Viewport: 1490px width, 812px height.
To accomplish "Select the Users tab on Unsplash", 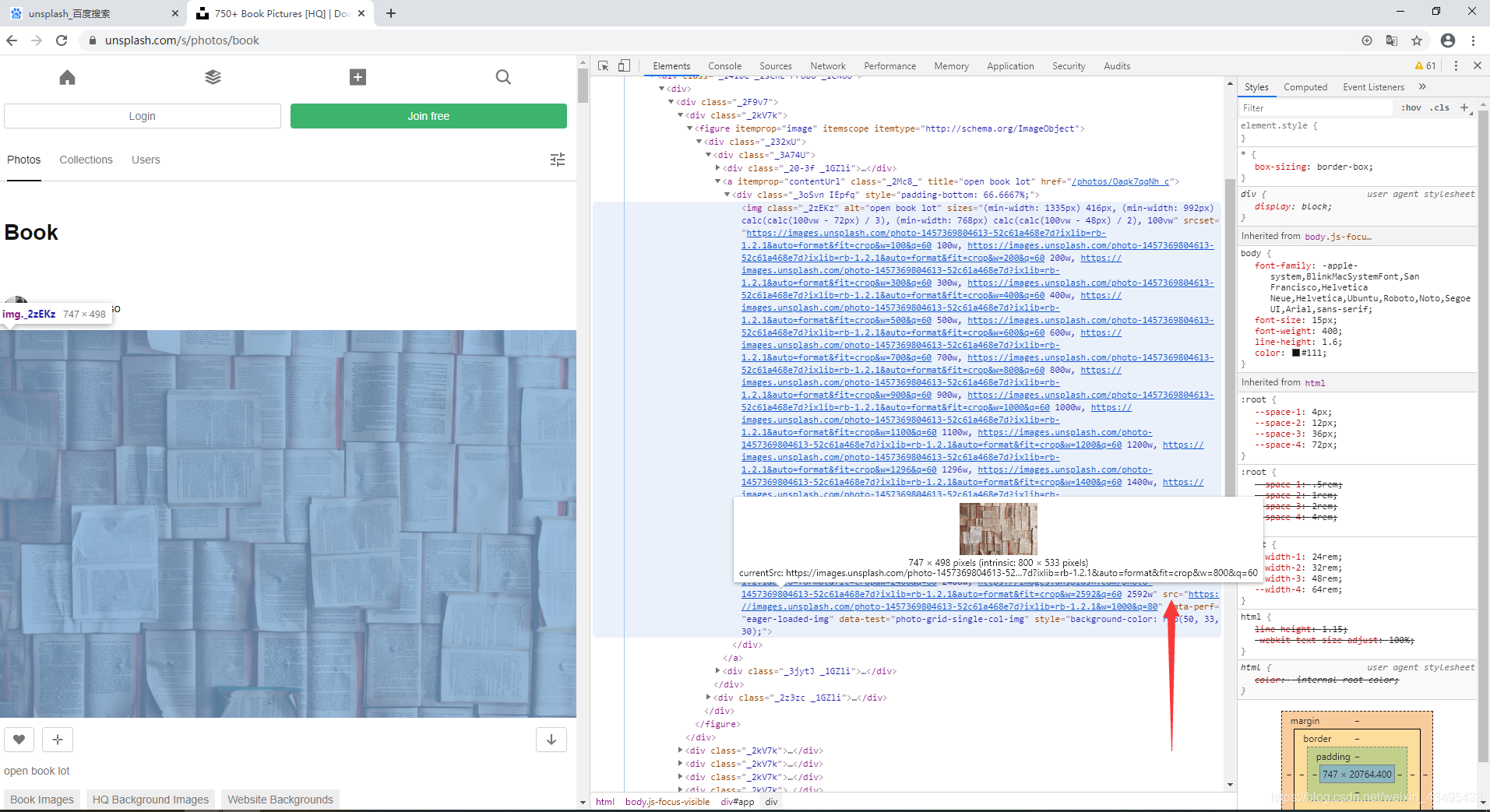I will (146, 160).
